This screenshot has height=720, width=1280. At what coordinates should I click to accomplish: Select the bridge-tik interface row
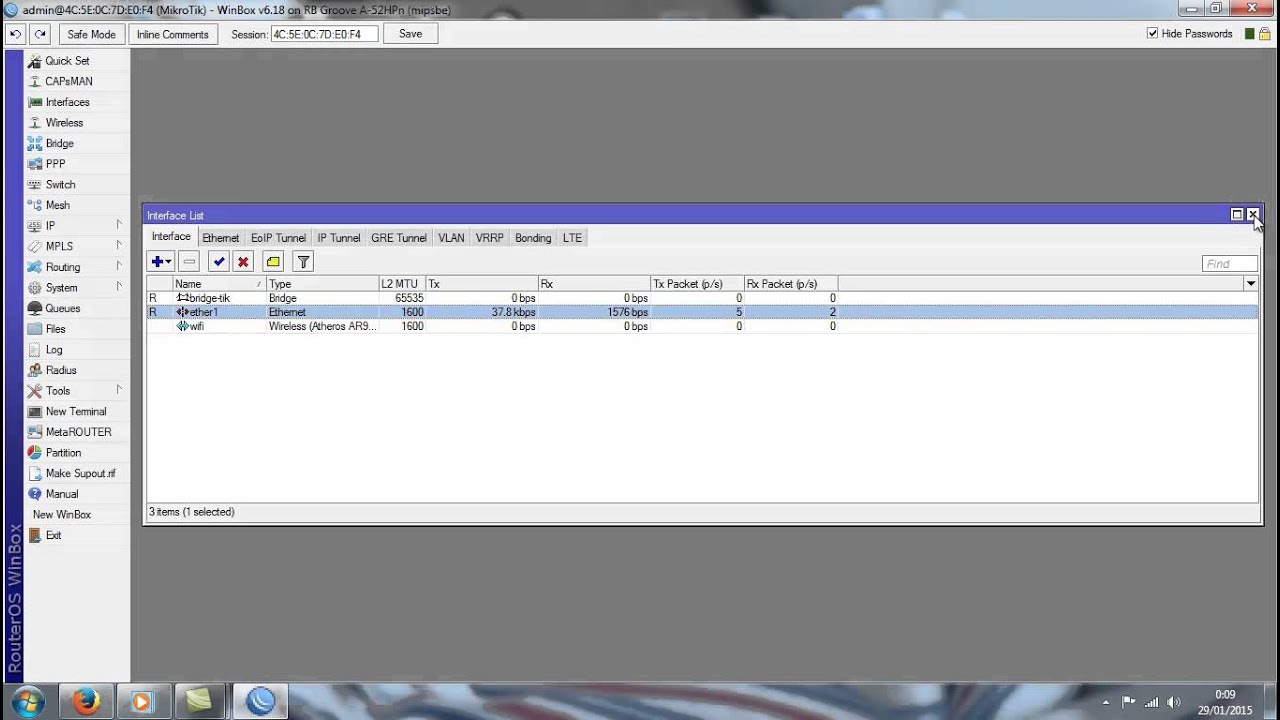[x=702, y=298]
